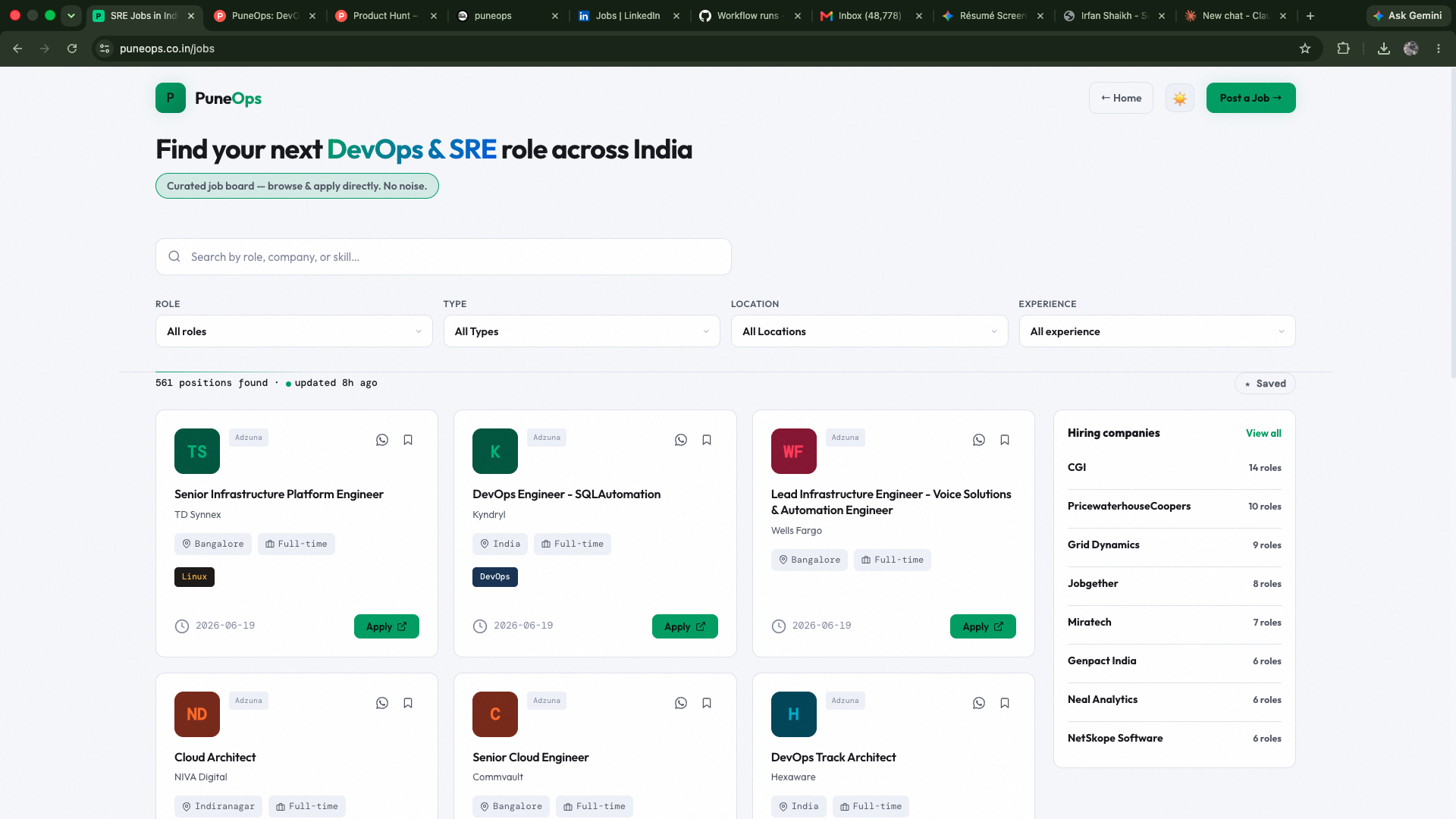
Task: Click the Home button
Action: pyautogui.click(x=1121, y=98)
